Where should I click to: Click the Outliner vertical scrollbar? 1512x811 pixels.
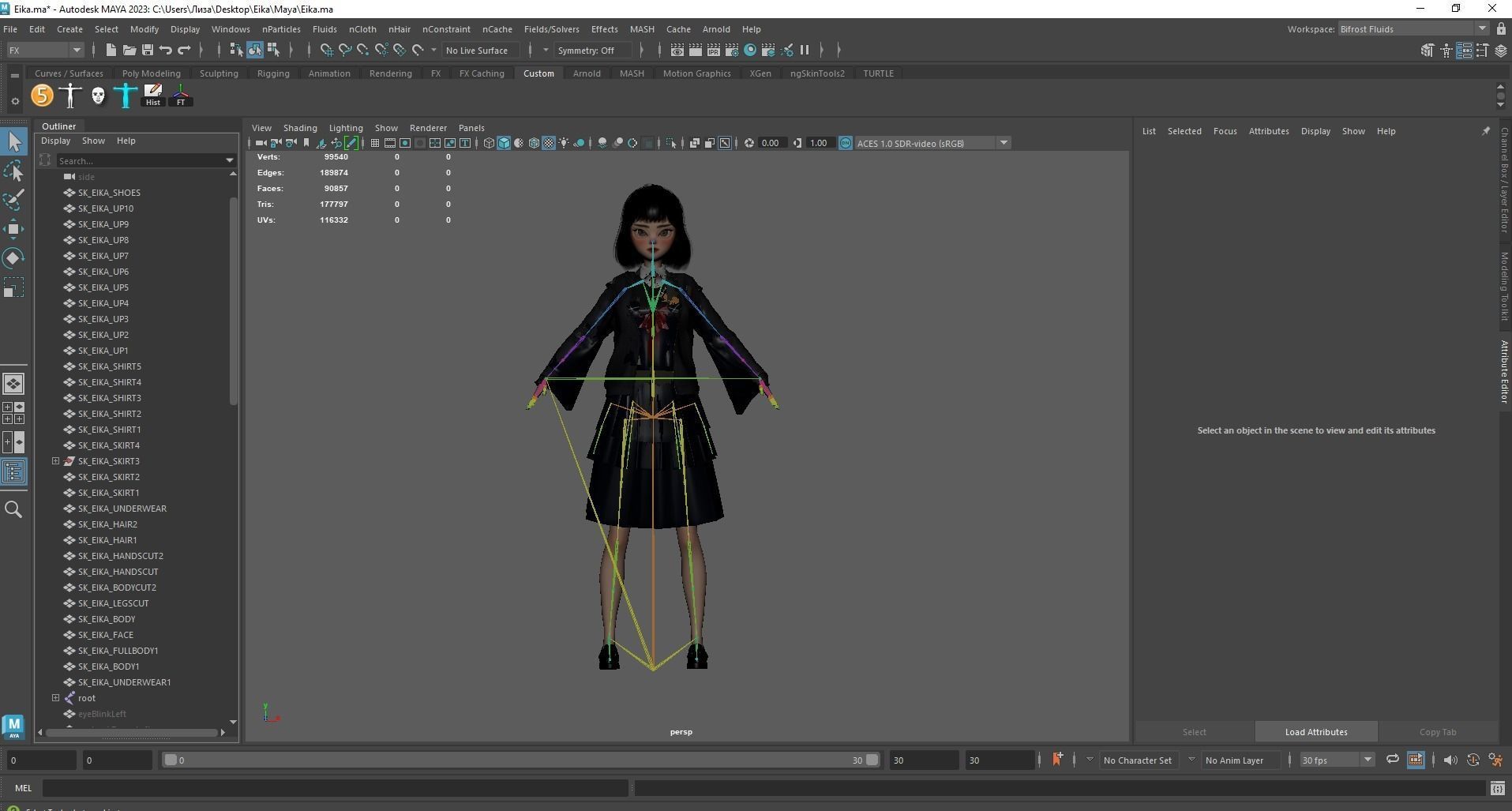[233, 300]
